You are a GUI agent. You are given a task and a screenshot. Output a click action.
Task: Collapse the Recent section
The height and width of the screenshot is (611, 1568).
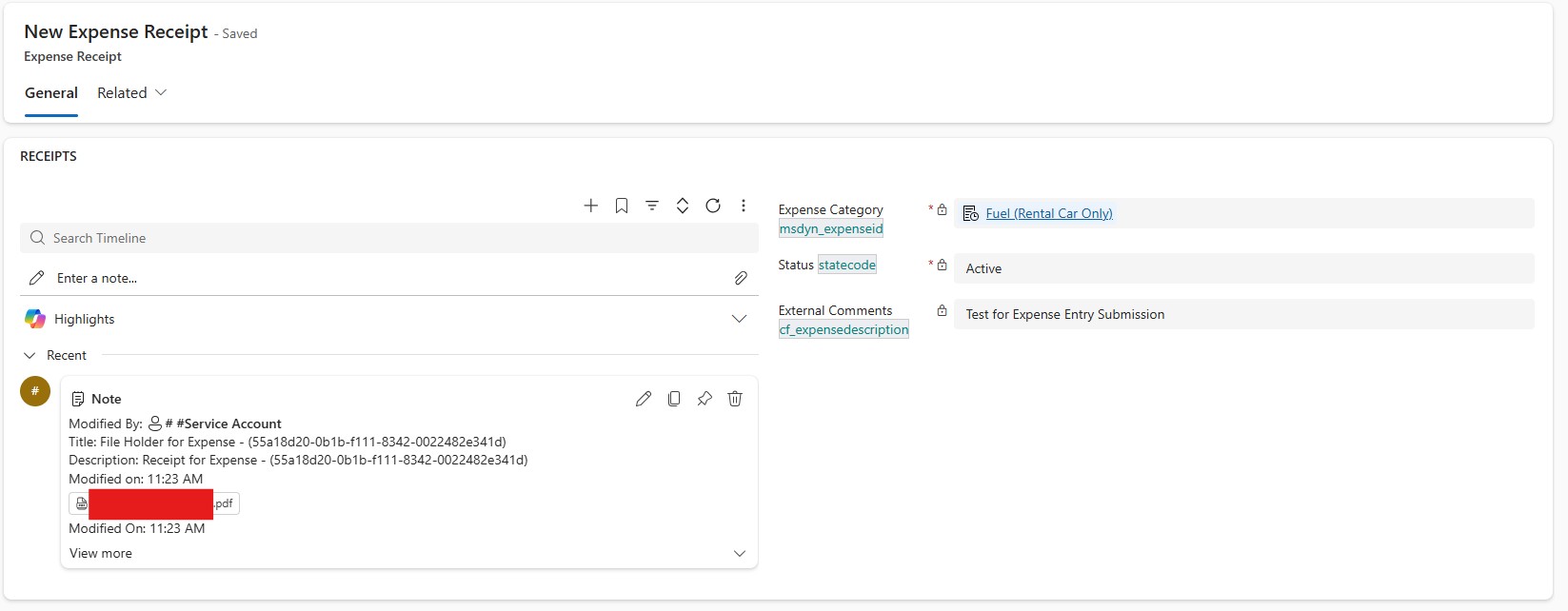(30, 355)
